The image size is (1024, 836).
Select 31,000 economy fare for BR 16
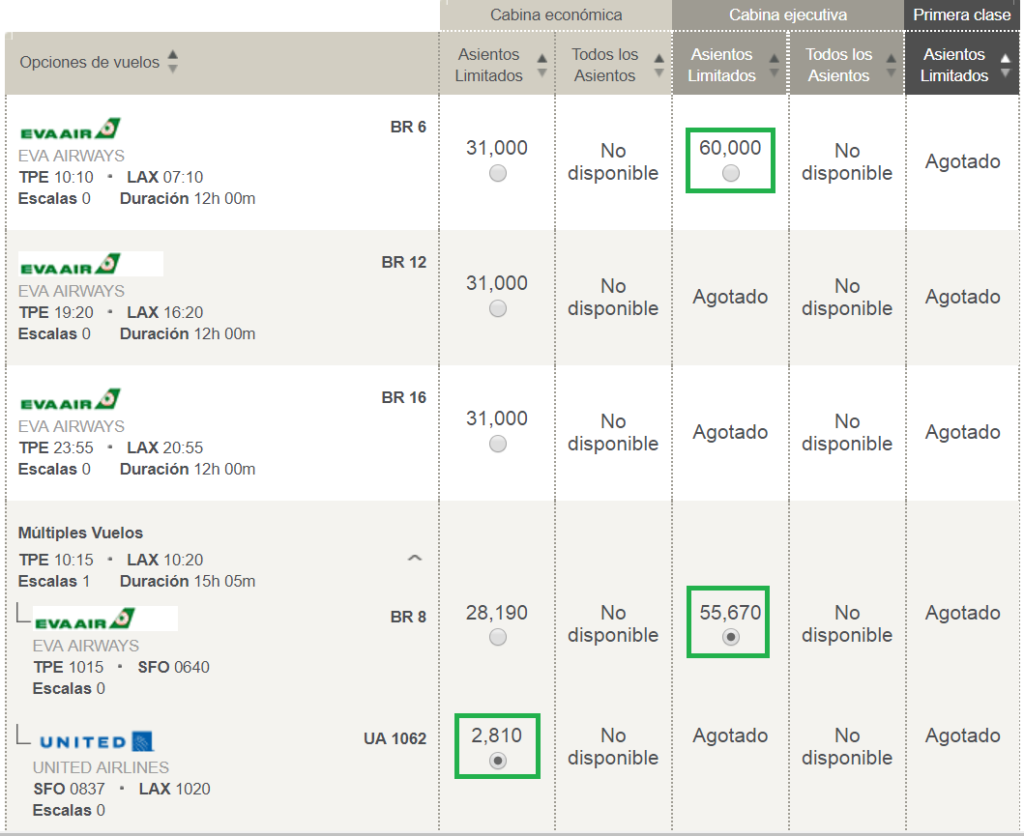pos(498,444)
